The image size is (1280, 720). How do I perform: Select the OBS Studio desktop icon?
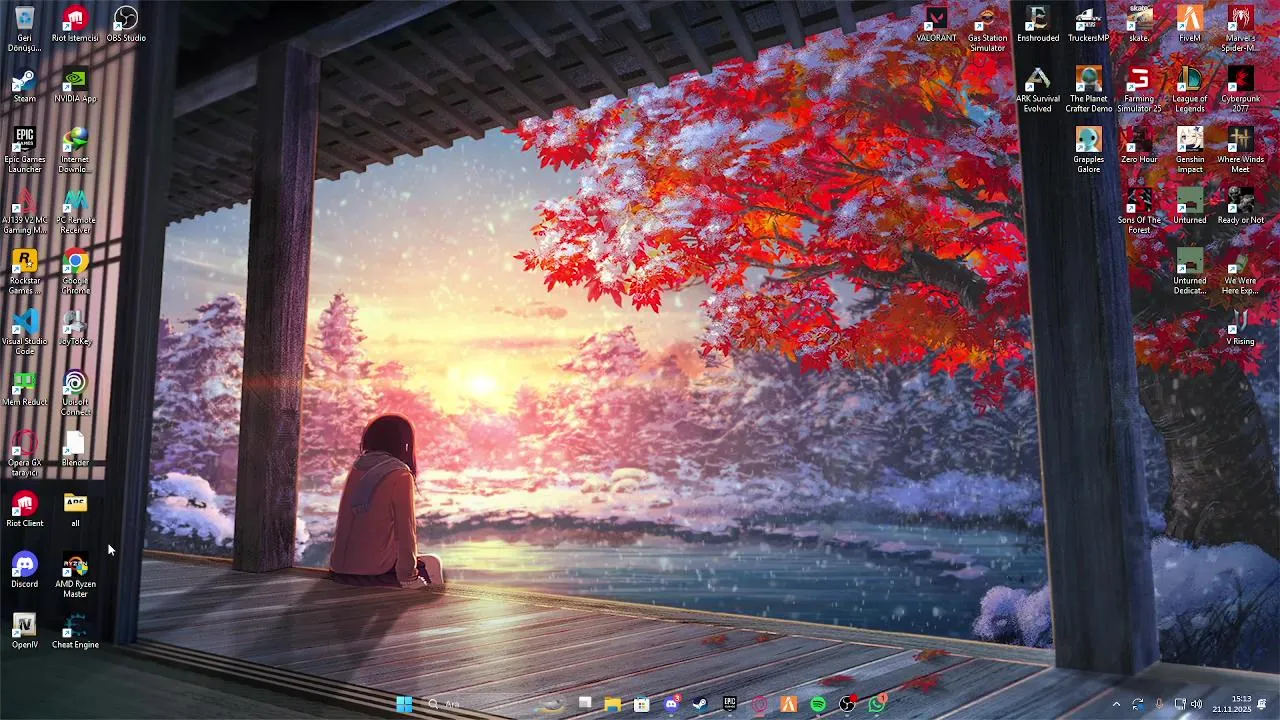click(x=126, y=24)
